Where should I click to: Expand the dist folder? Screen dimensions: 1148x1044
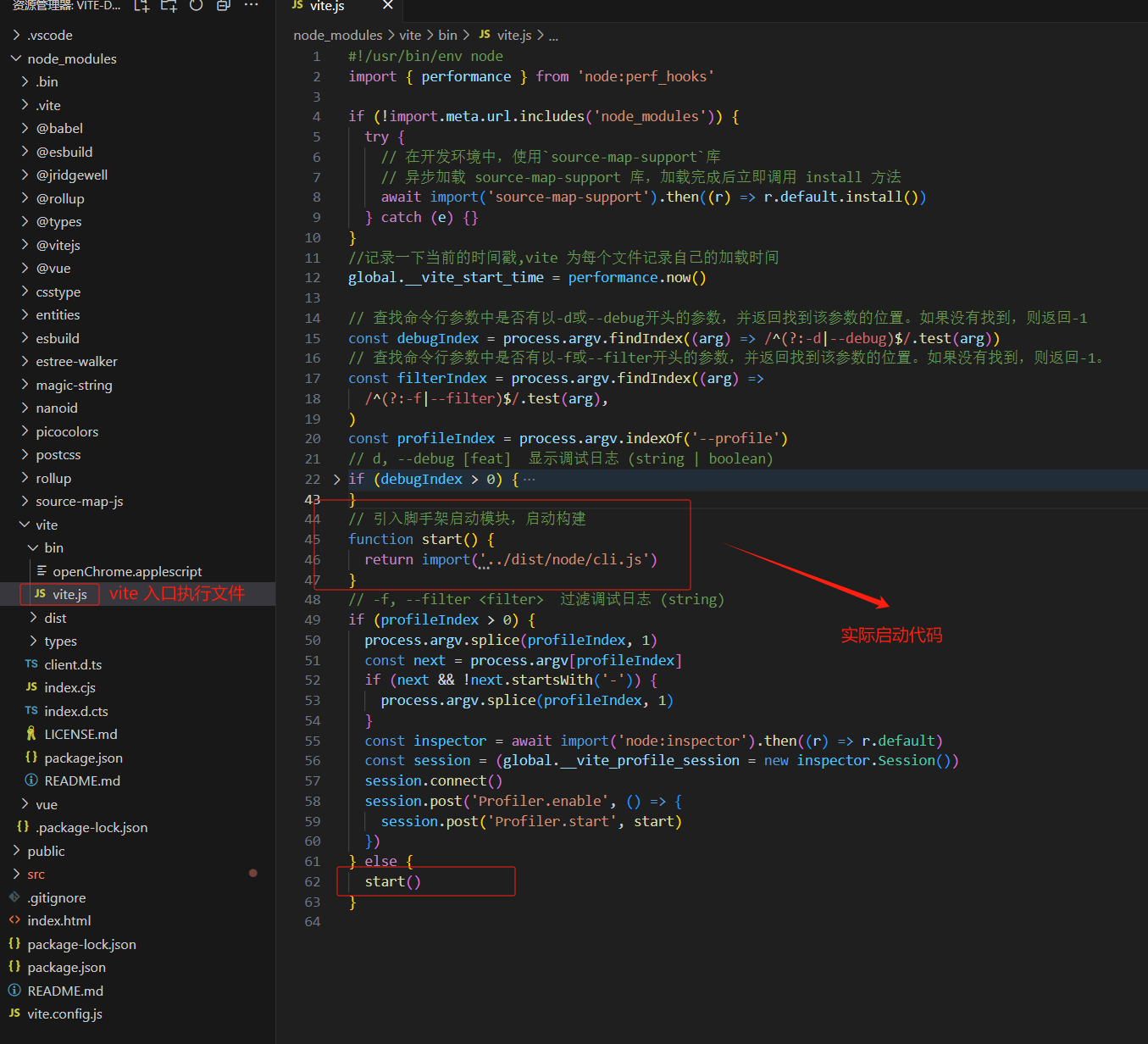[33, 618]
